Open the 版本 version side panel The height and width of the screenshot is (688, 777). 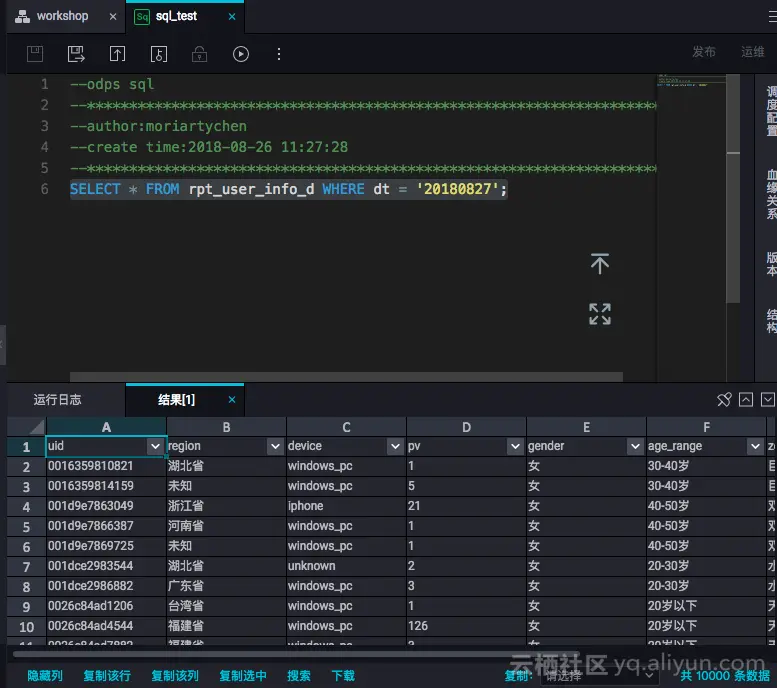pyautogui.click(x=771, y=263)
